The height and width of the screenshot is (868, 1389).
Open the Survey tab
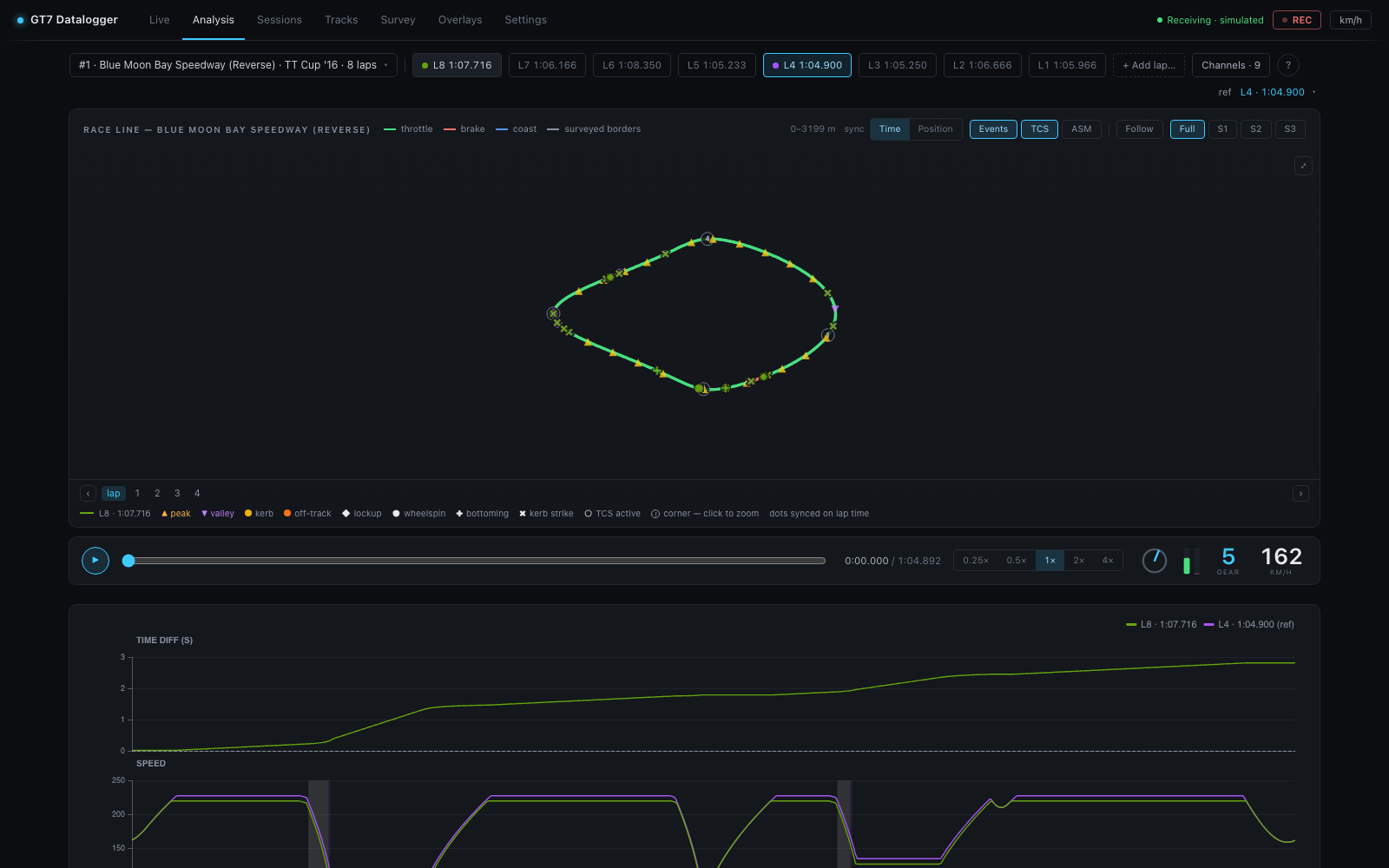[x=398, y=20]
